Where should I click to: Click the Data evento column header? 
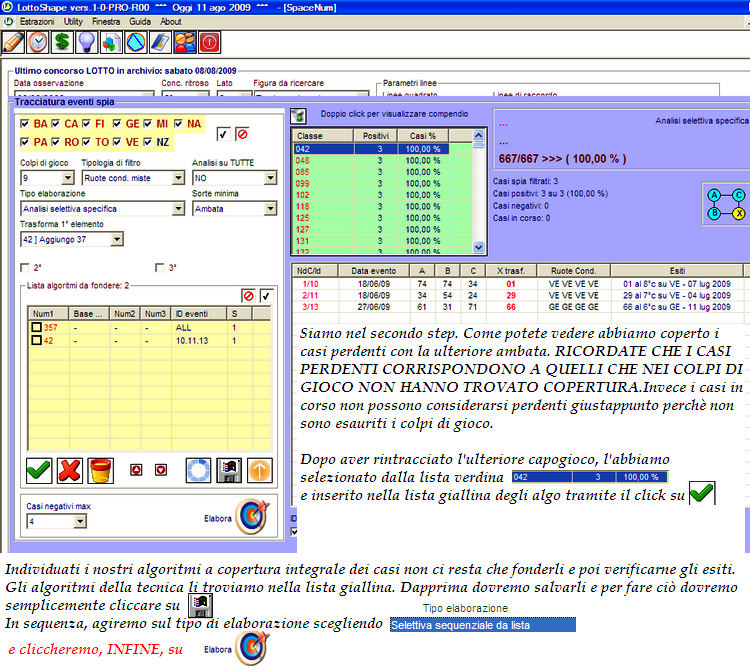(x=374, y=271)
